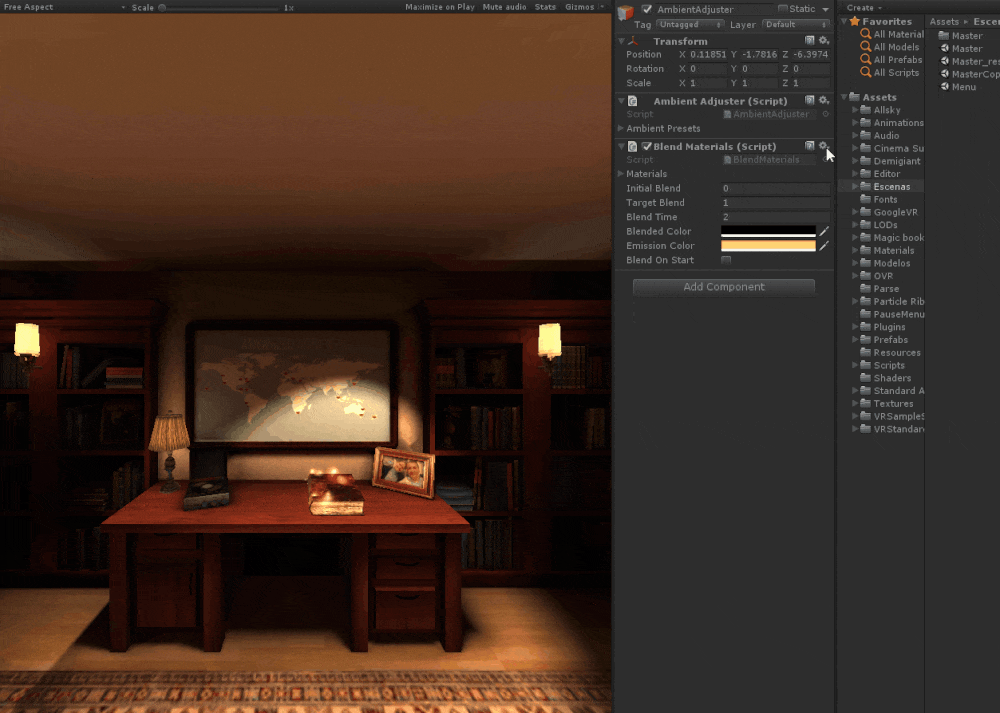Open Parse folder in Assets tree
This screenshot has height=713, width=1000.
[879, 288]
